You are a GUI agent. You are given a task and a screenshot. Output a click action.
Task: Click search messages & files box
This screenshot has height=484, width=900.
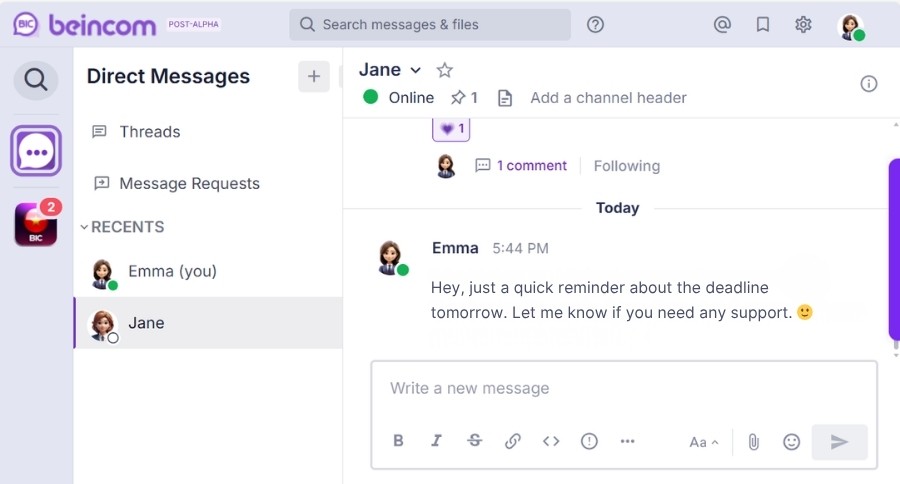(430, 25)
